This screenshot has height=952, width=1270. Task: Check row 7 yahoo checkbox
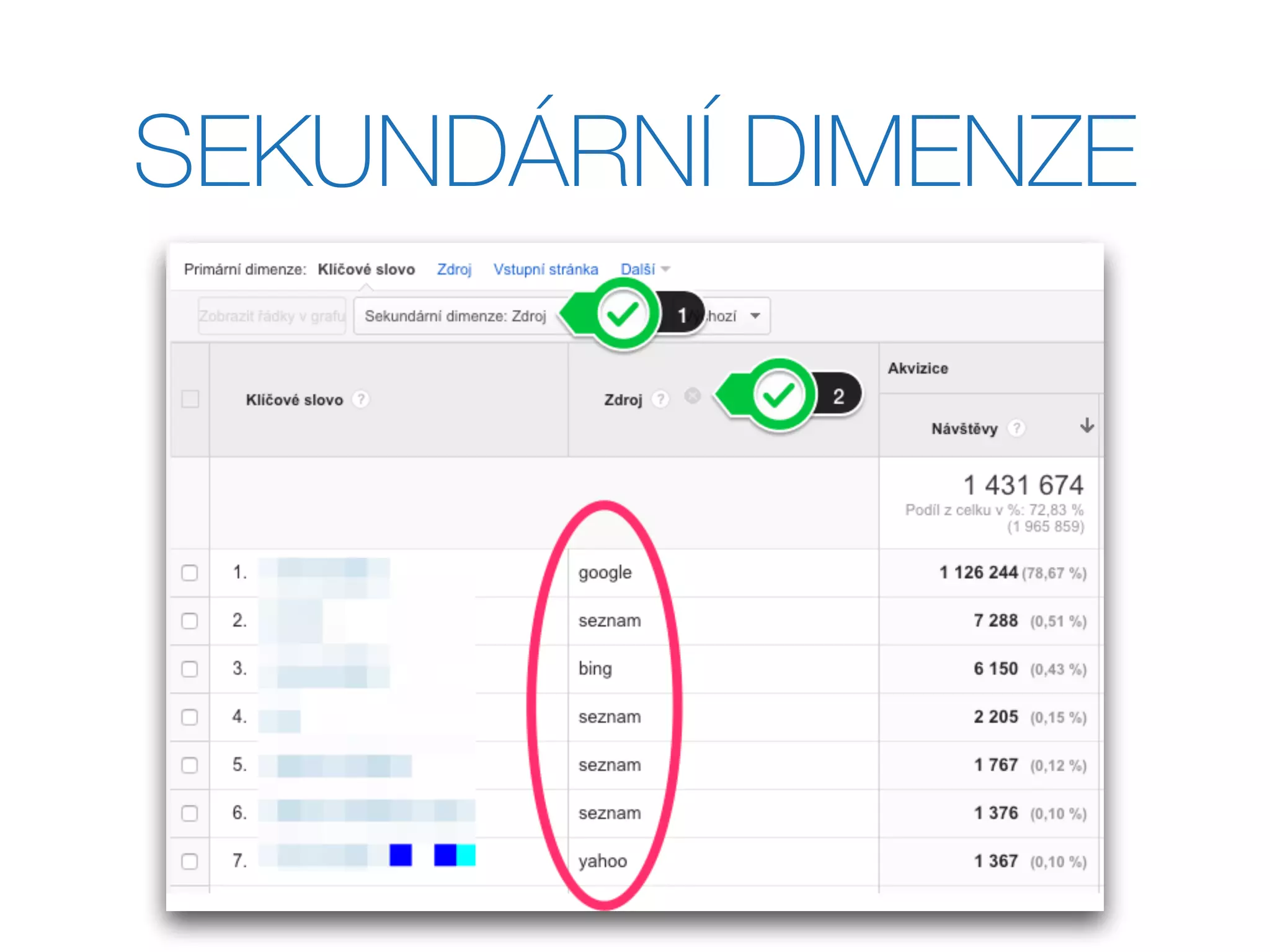coord(190,862)
